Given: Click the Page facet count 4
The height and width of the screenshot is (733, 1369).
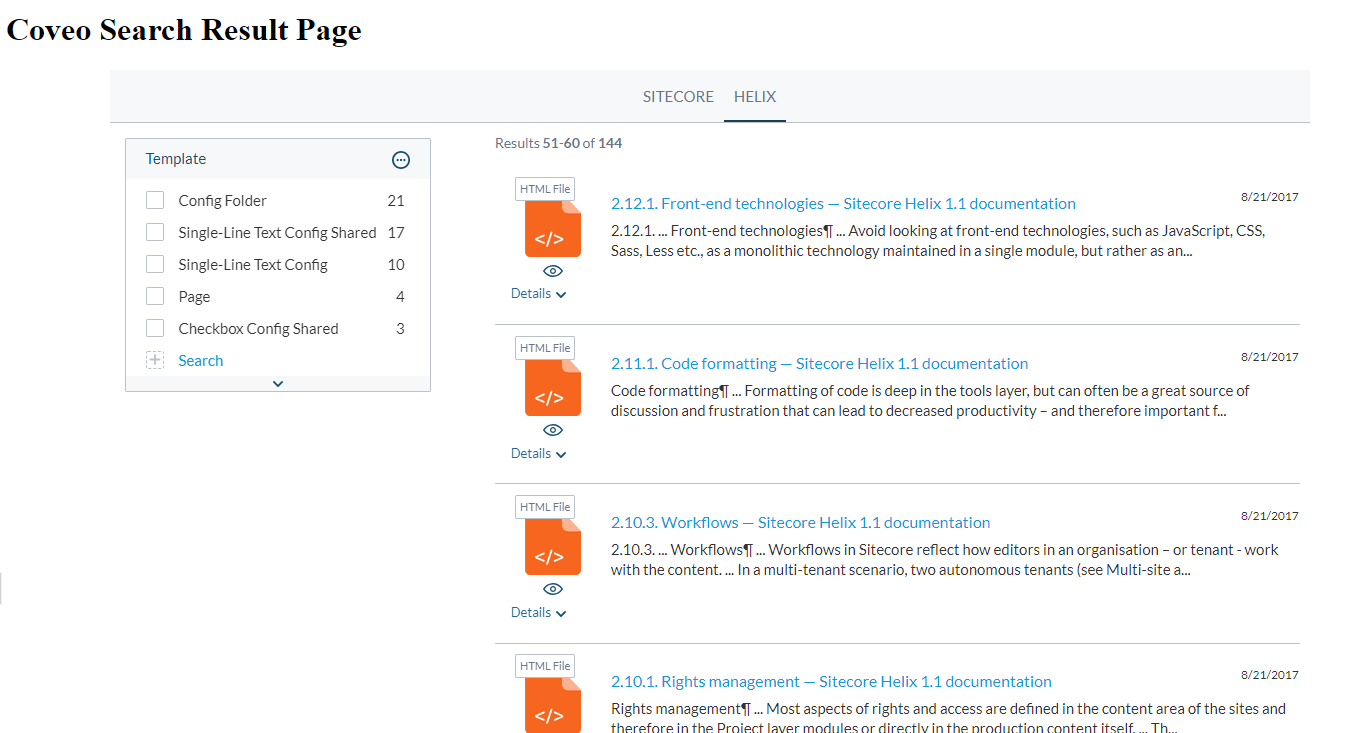Looking at the screenshot, I should pyautogui.click(x=400, y=297).
